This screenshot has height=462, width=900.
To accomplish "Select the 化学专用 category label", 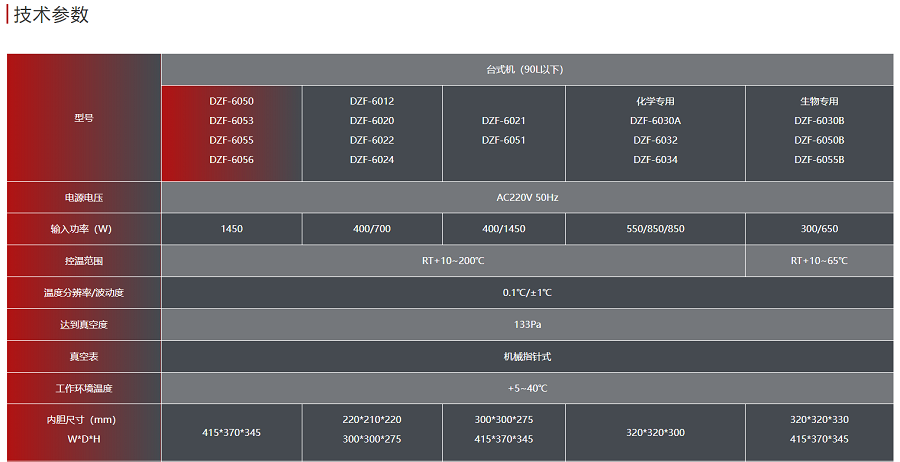I will point(655,101).
